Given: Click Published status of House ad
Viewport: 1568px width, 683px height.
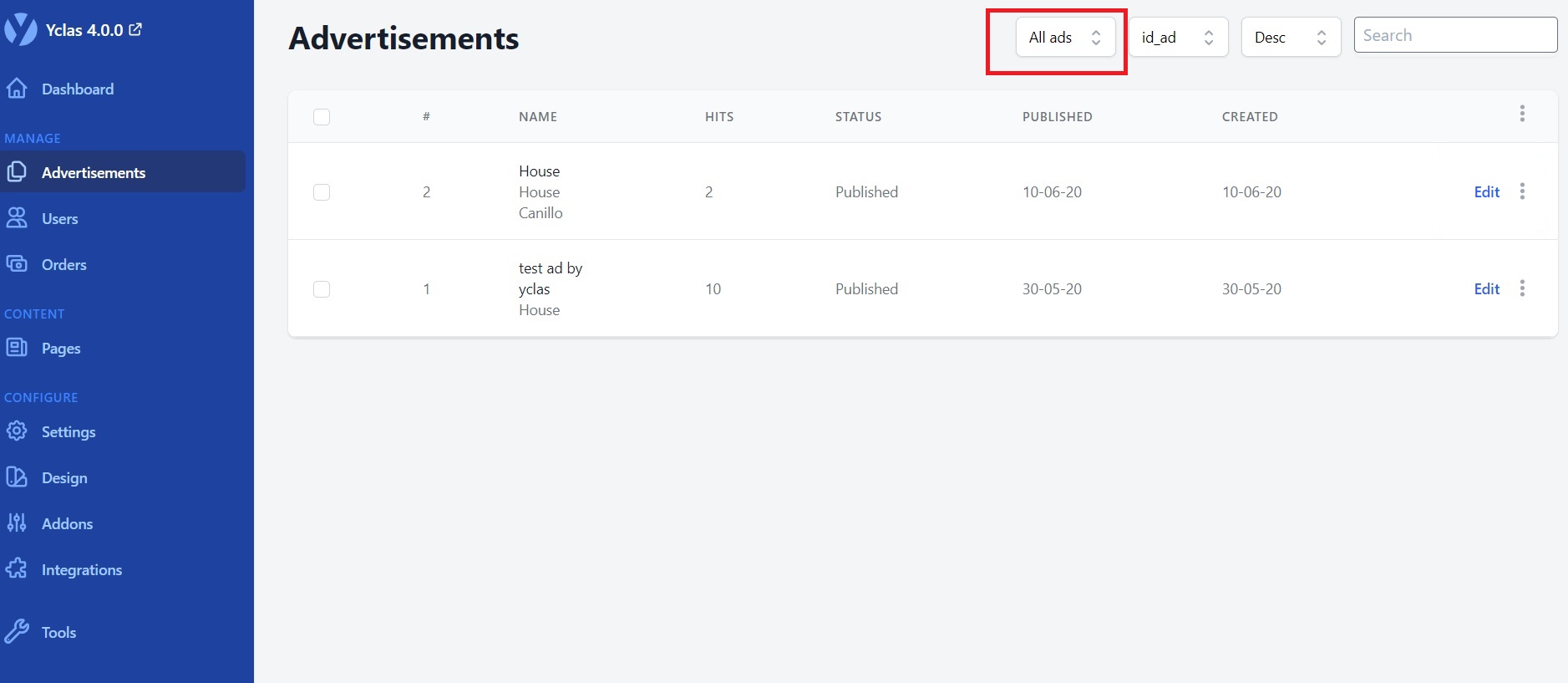Looking at the screenshot, I should (866, 192).
